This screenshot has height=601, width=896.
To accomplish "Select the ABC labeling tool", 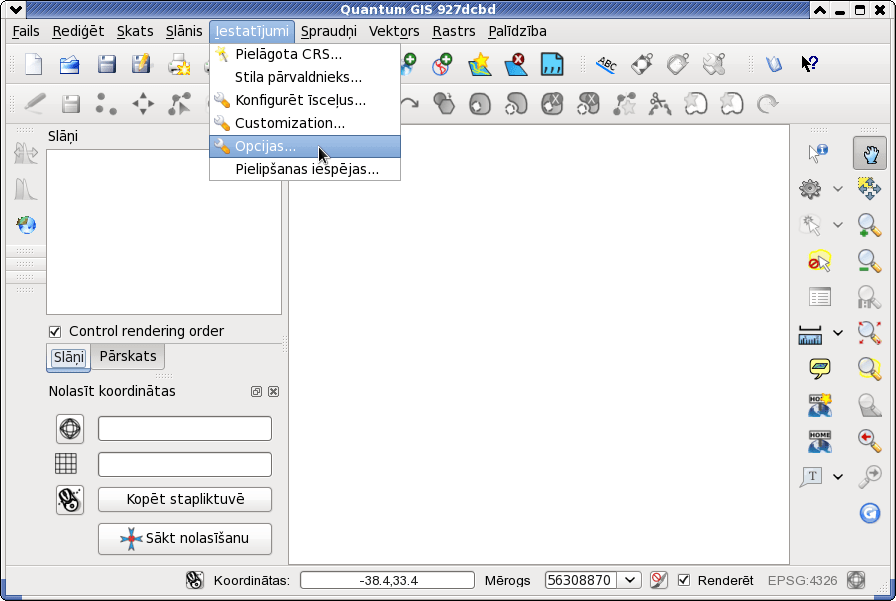I will 606,65.
